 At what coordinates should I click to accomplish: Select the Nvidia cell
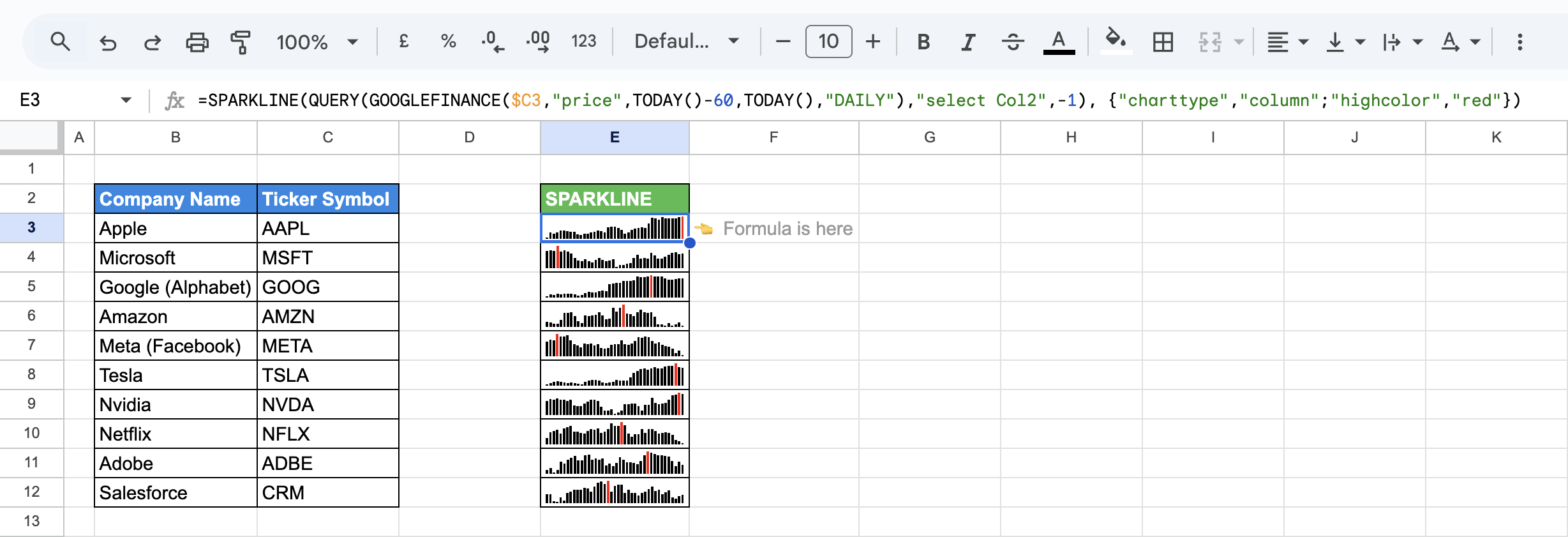pos(175,404)
